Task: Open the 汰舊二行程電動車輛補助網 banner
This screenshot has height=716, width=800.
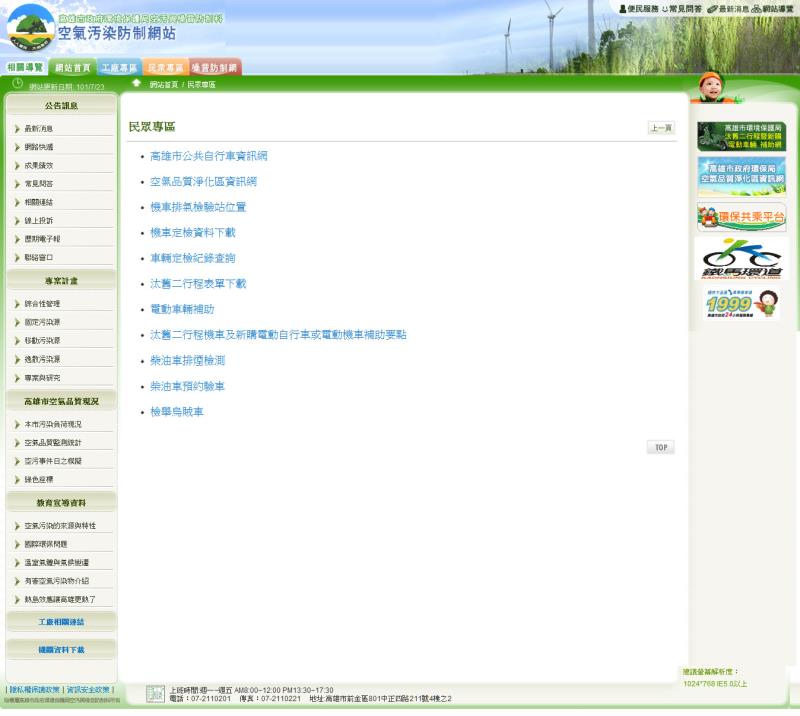Action: [x=741, y=136]
